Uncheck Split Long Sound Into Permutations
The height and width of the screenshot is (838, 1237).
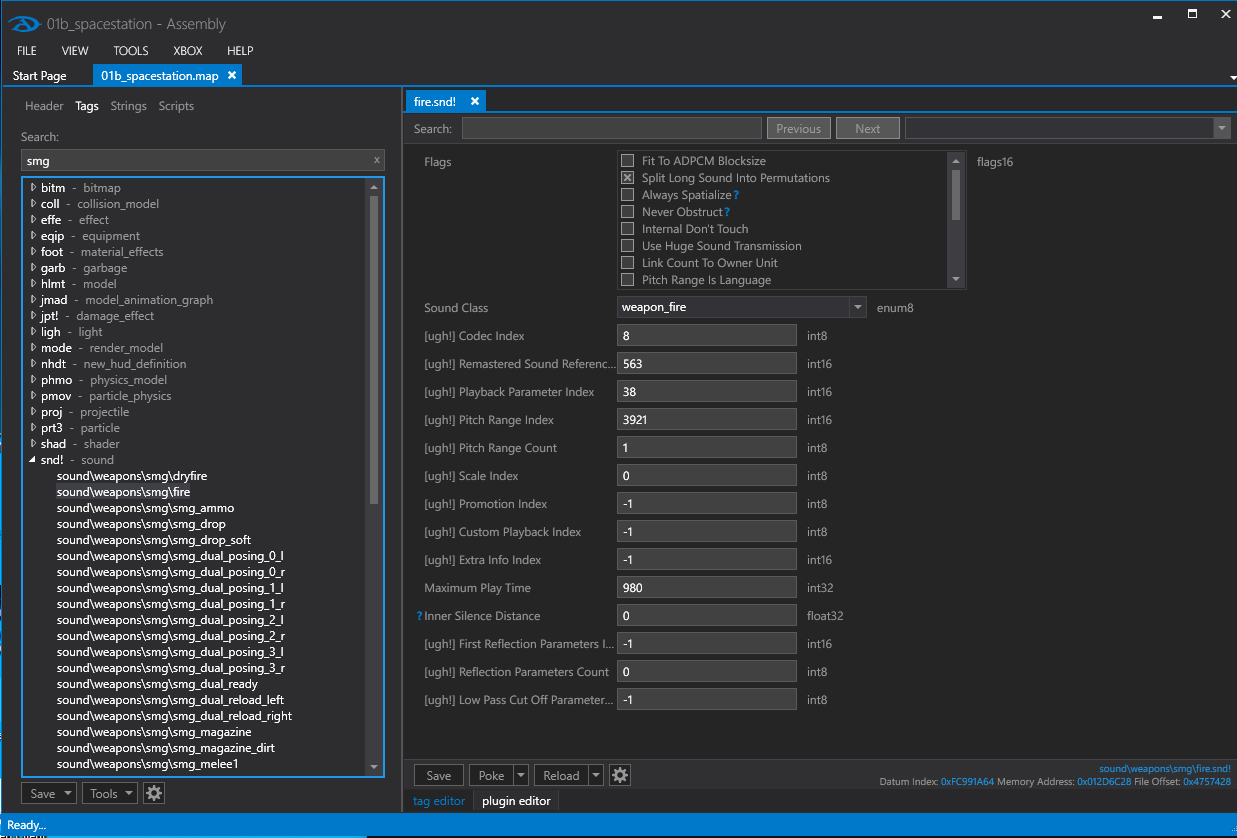627,177
